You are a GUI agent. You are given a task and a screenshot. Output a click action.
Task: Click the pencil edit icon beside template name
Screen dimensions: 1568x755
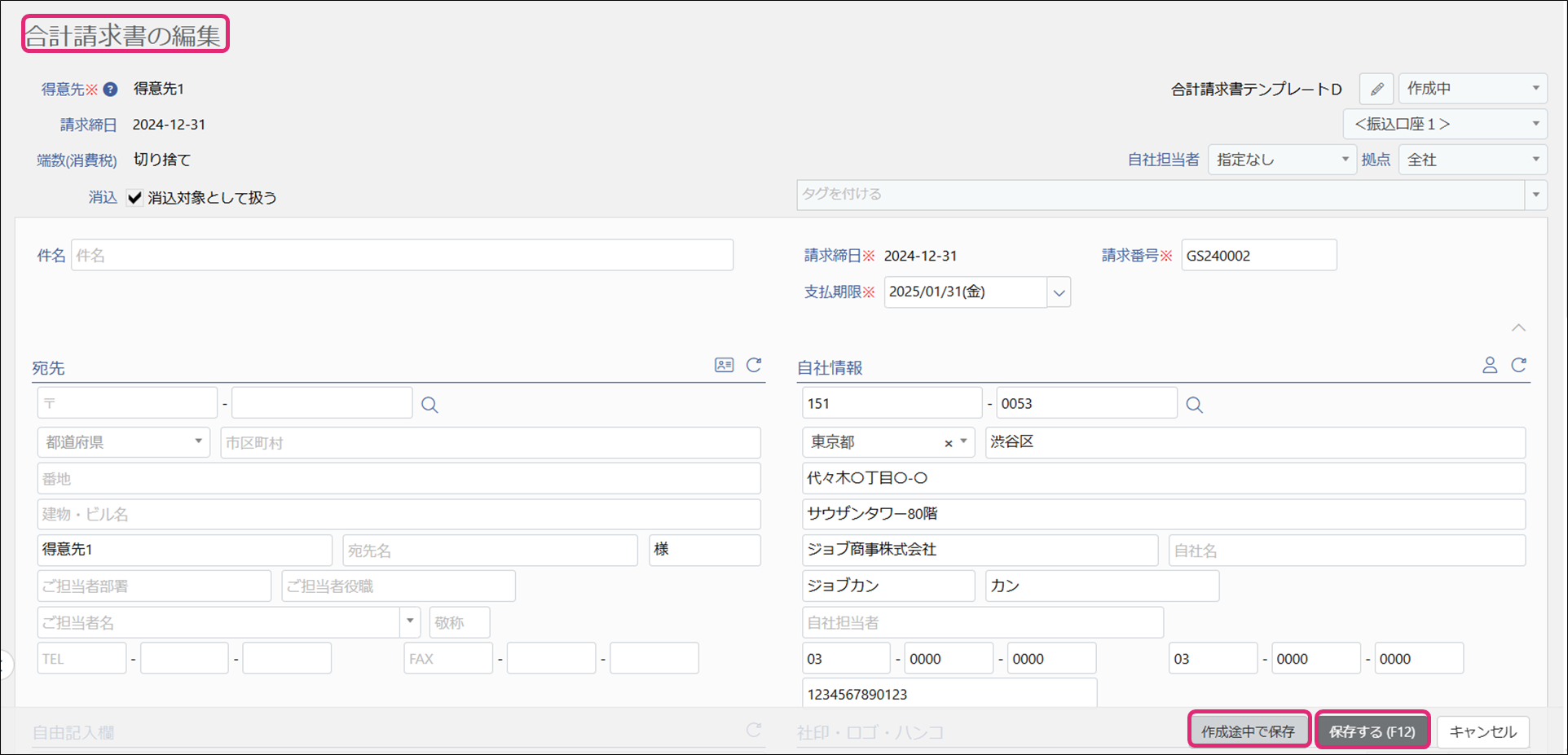[x=1376, y=89]
